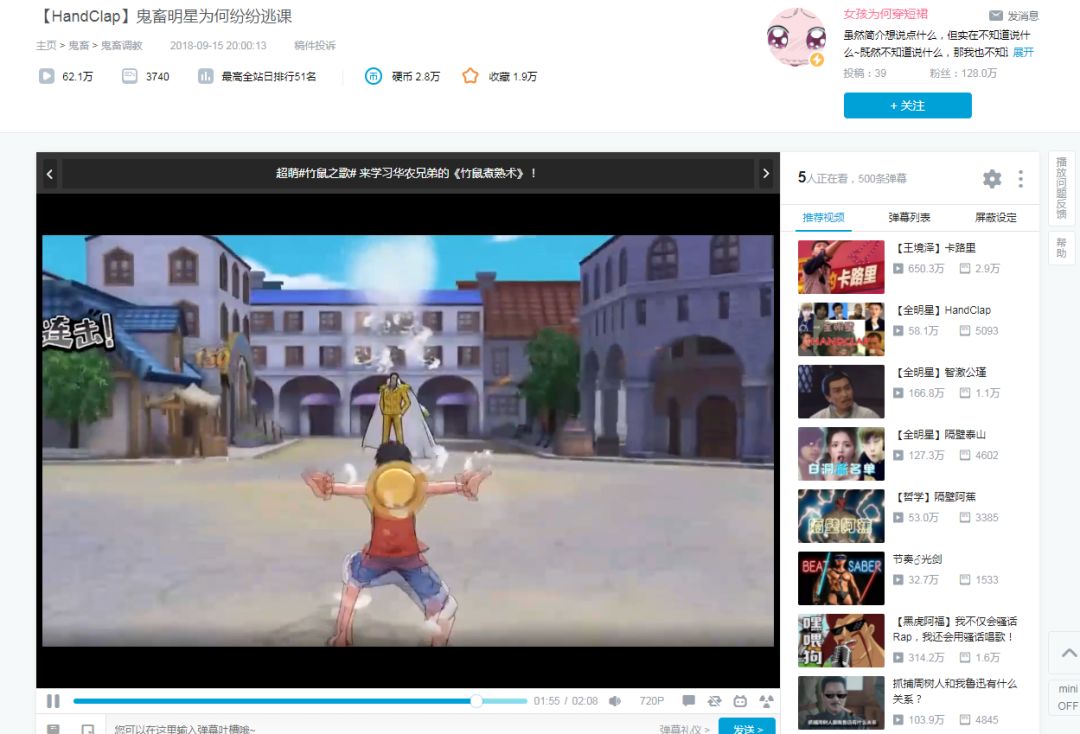Open the 【黑虎阿福】 Rap video title
This screenshot has width=1080, height=734.
click(955, 629)
